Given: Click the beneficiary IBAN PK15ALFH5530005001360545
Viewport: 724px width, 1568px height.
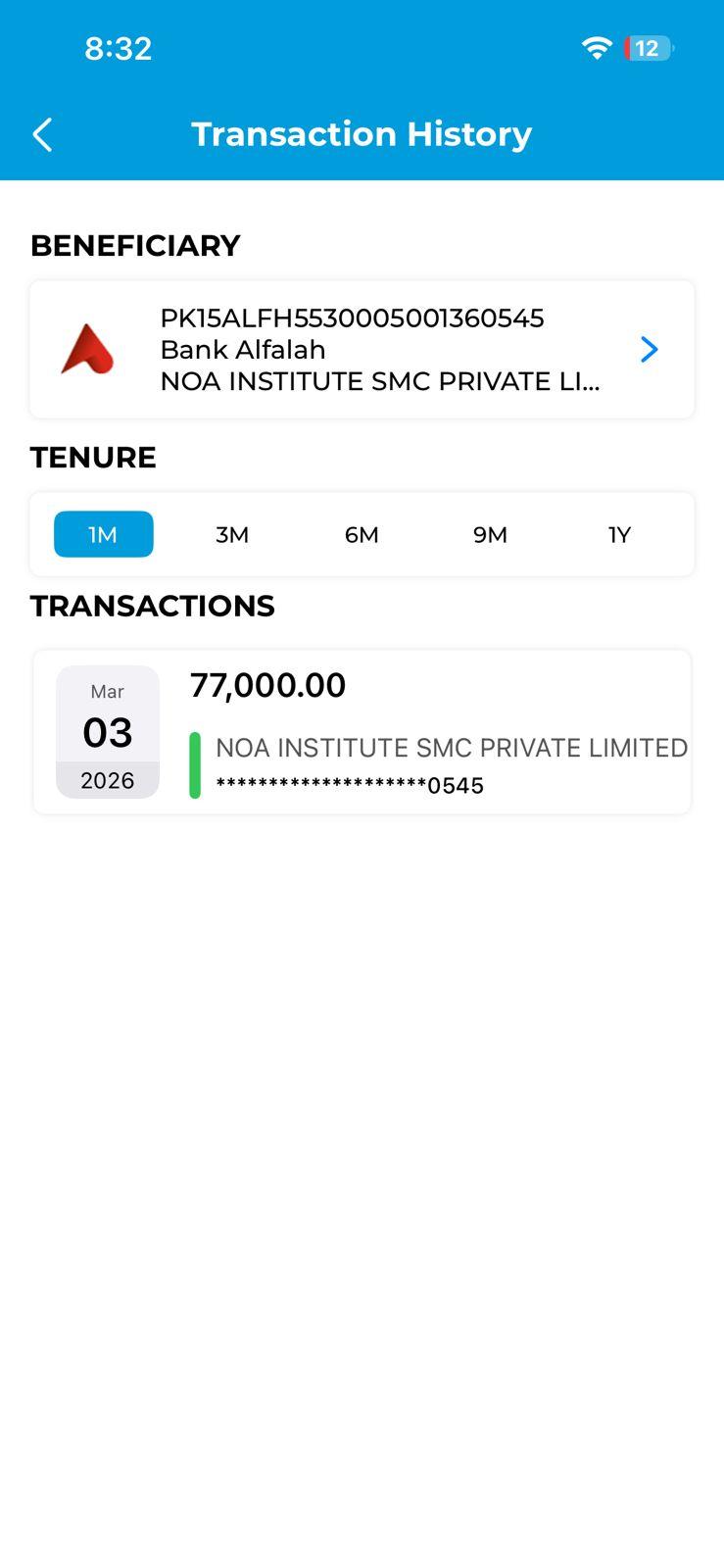Looking at the screenshot, I should [352, 318].
